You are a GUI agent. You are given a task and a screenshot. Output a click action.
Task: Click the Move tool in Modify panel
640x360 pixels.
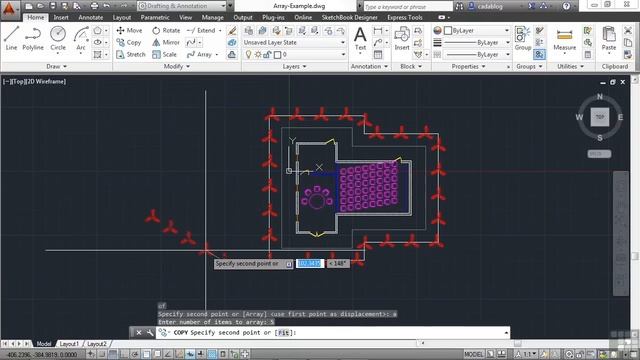click(x=129, y=30)
